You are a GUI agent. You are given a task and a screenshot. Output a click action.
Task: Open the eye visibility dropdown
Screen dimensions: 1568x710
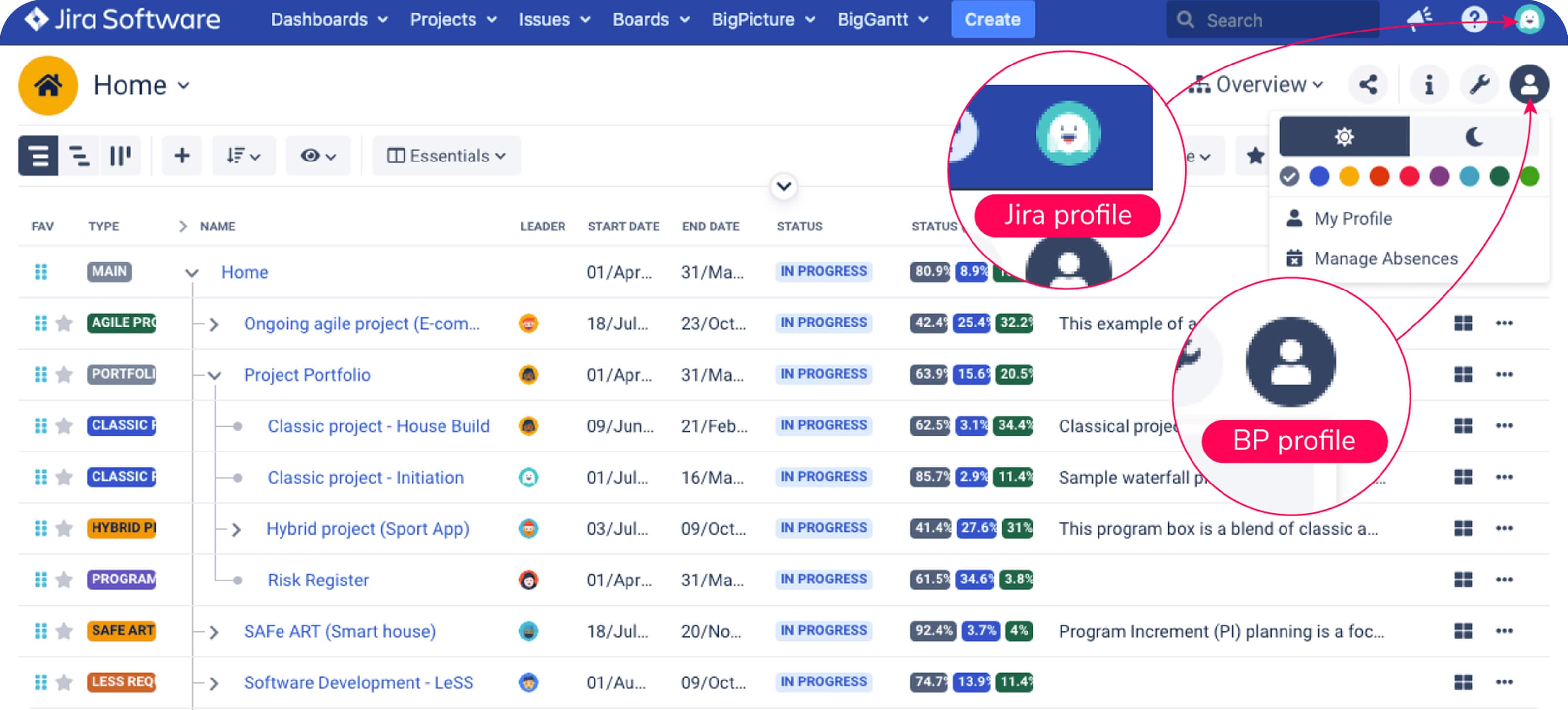(318, 156)
